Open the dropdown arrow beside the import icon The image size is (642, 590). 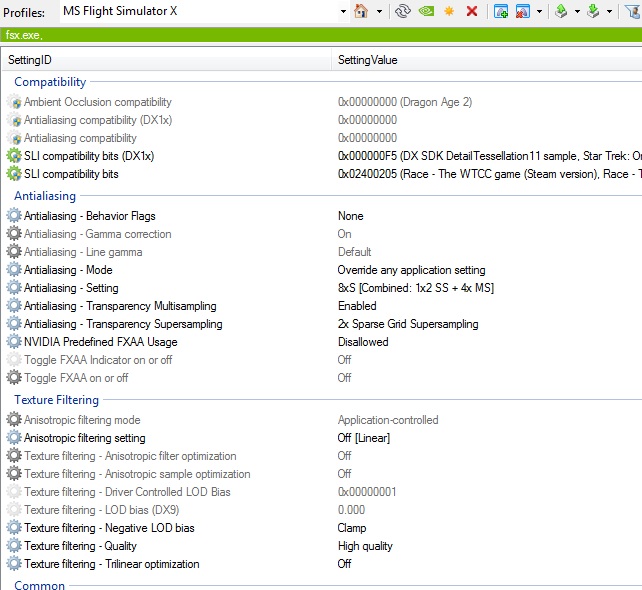(609, 11)
